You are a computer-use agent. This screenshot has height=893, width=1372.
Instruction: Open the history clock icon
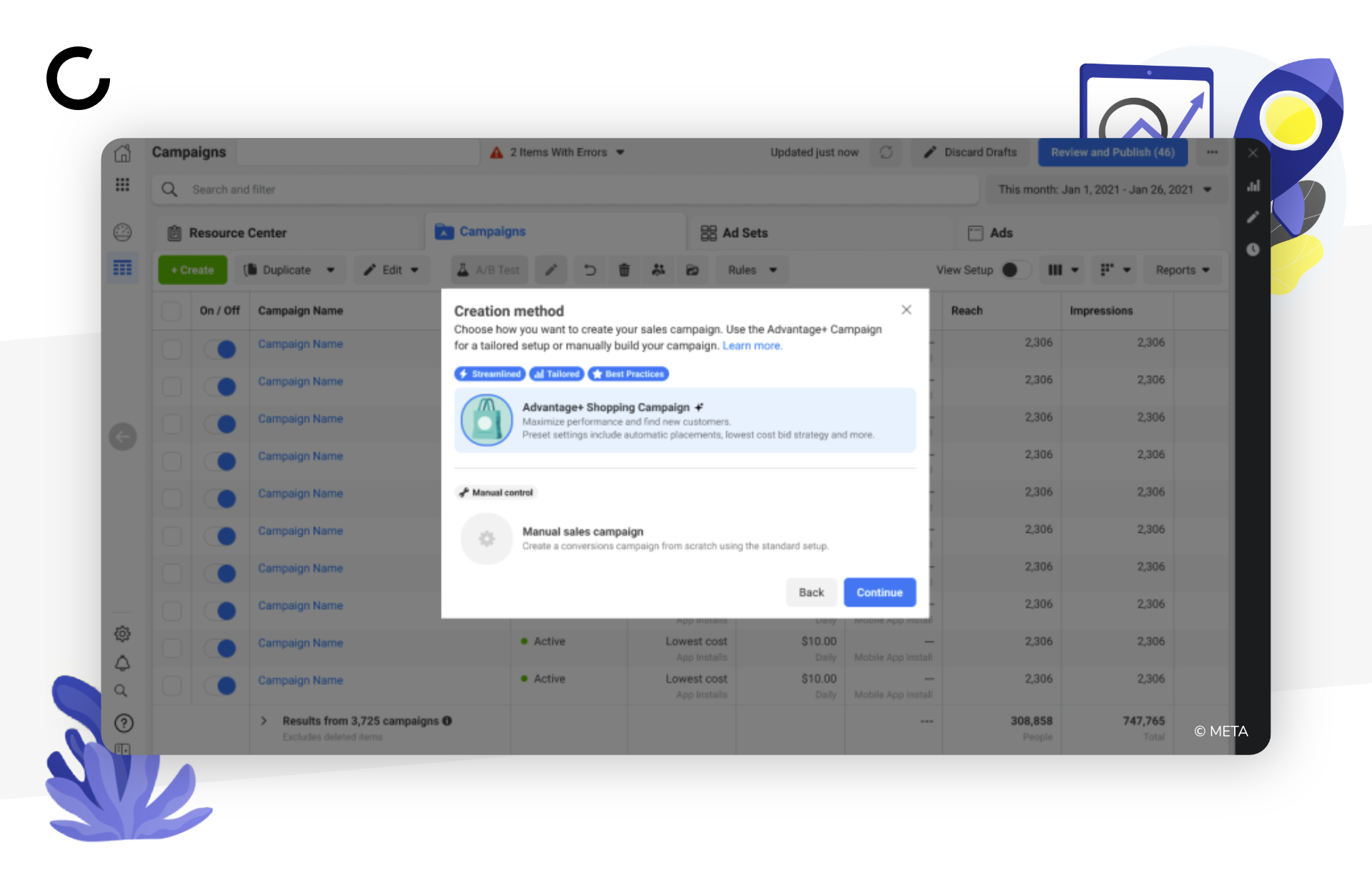point(1253,249)
